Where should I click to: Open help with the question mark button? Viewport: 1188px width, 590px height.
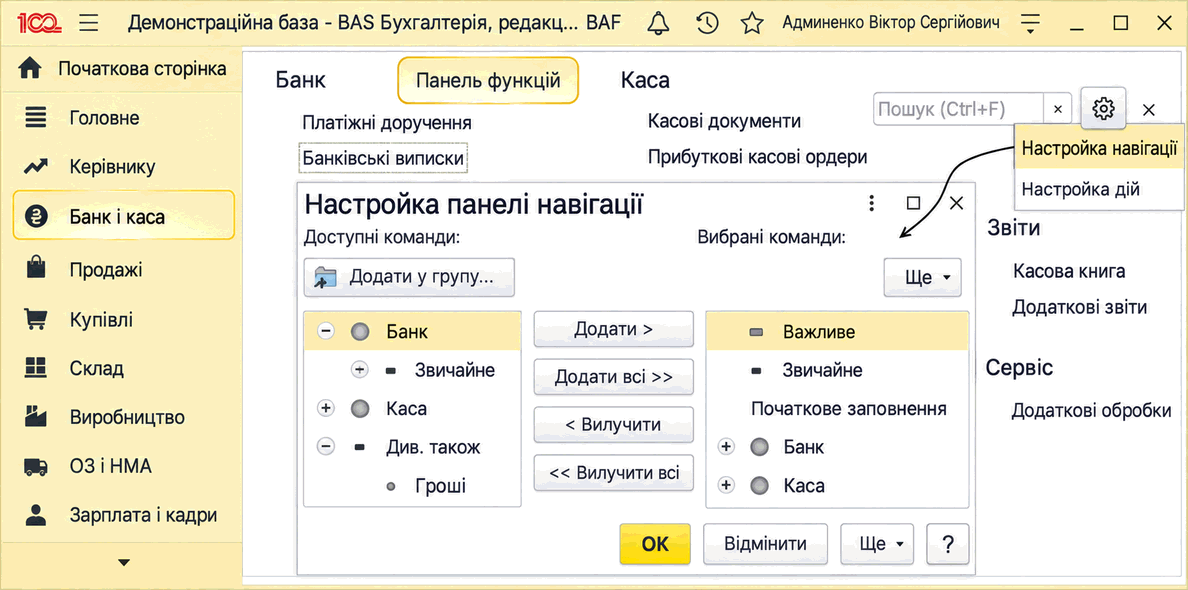point(947,544)
